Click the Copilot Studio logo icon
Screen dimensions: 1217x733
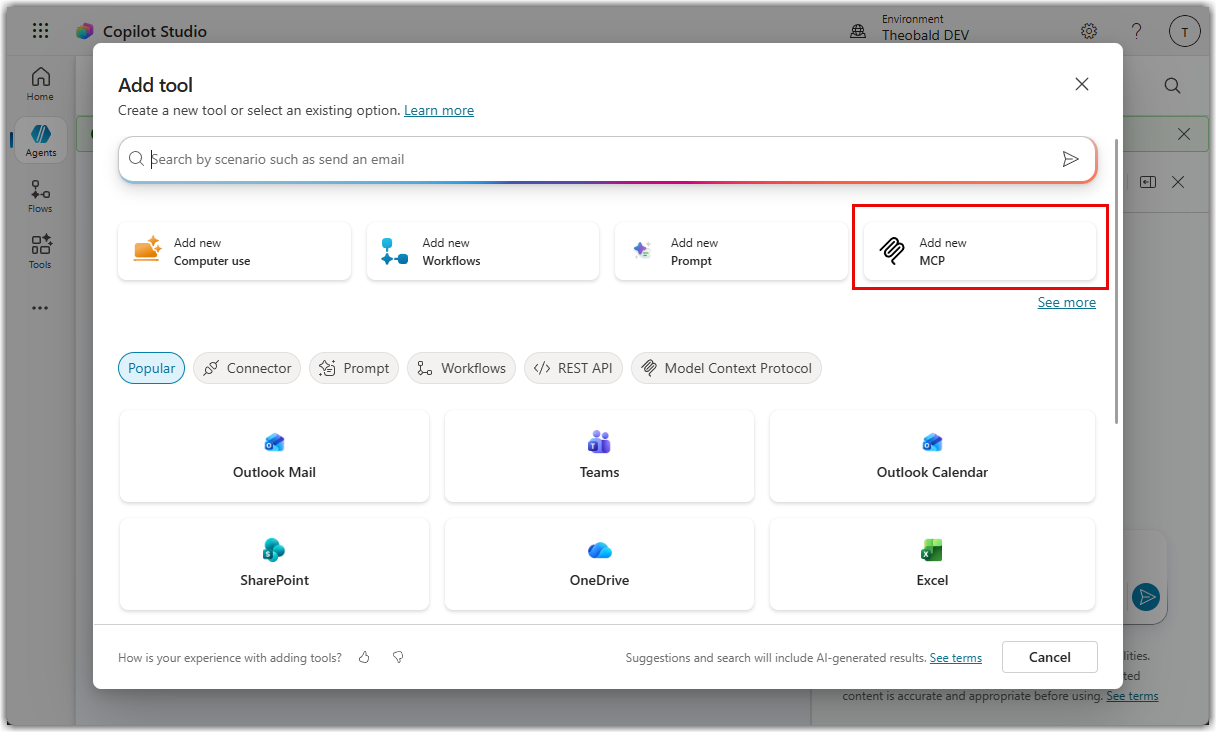coord(85,31)
